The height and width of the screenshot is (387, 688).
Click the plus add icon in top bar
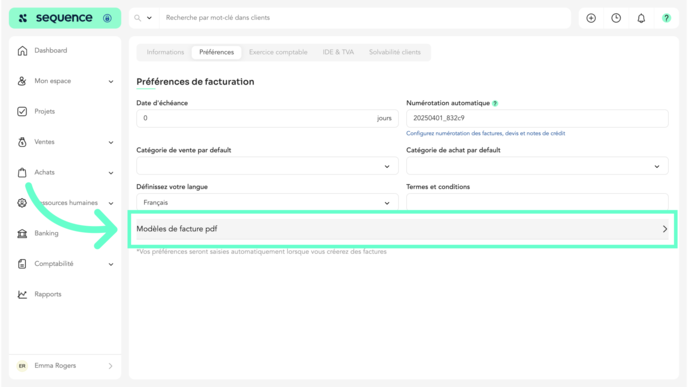pyautogui.click(x=591, y=18)
